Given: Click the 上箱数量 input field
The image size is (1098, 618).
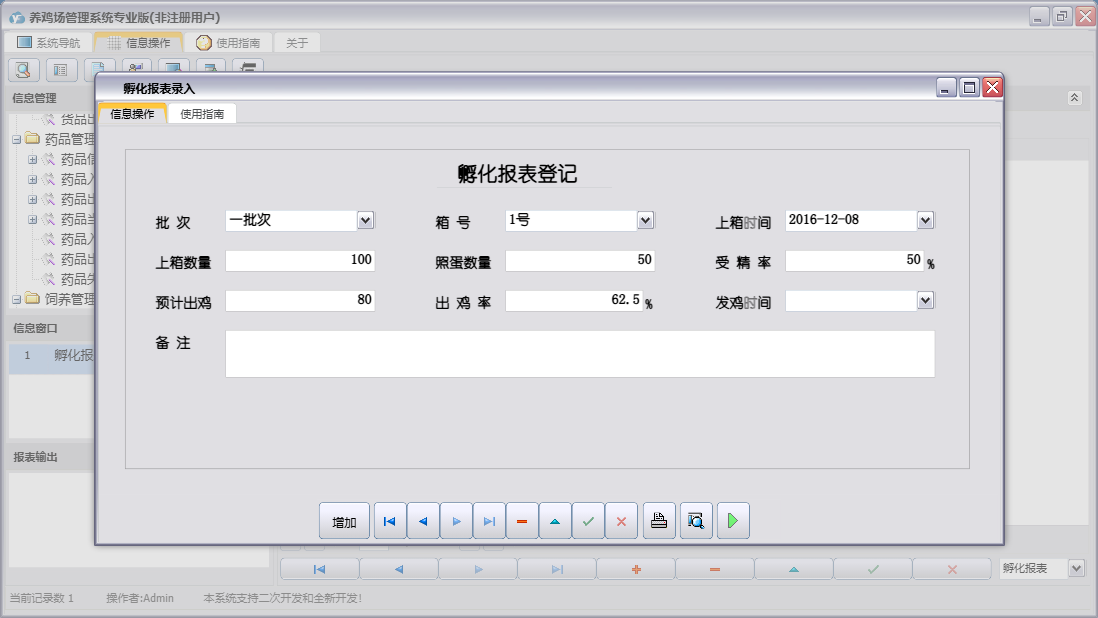Looking at the screenshot, I should pyautogui.click(x=300, y=261).
